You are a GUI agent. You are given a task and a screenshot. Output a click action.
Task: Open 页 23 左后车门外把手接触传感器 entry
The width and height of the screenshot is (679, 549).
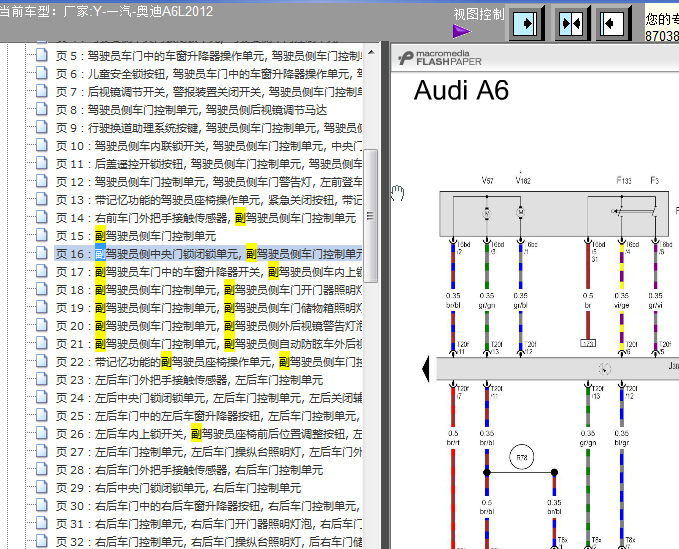coord(189,380)
